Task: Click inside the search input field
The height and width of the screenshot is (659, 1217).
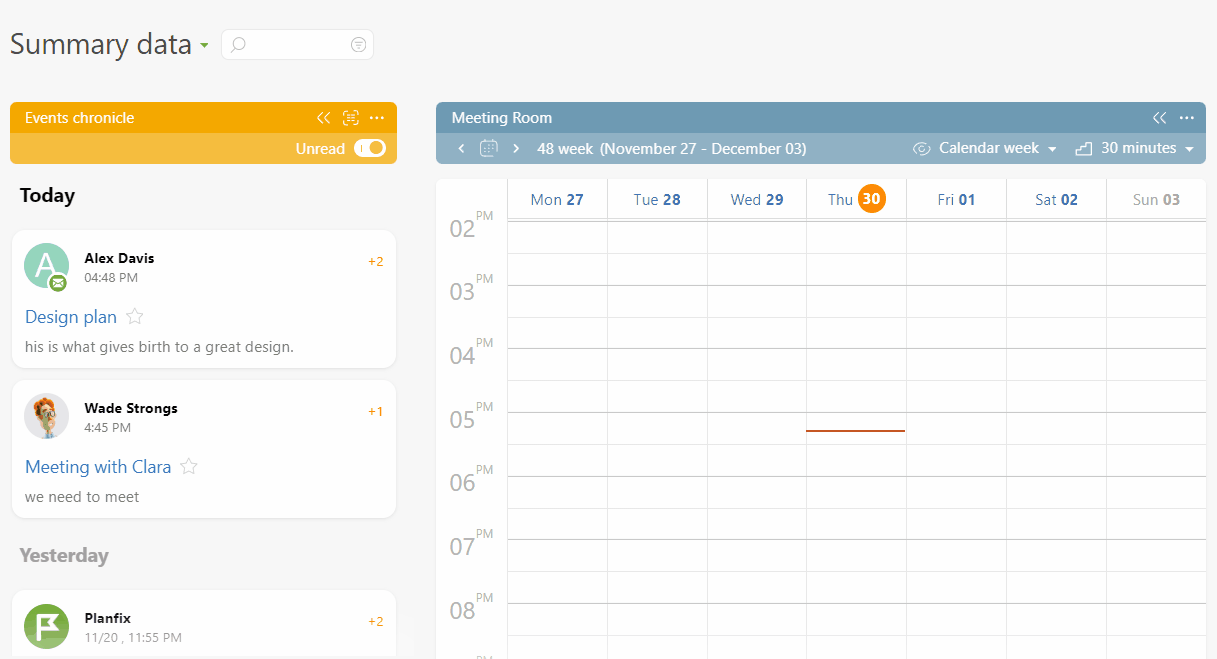Action: [x=297, y=45]
